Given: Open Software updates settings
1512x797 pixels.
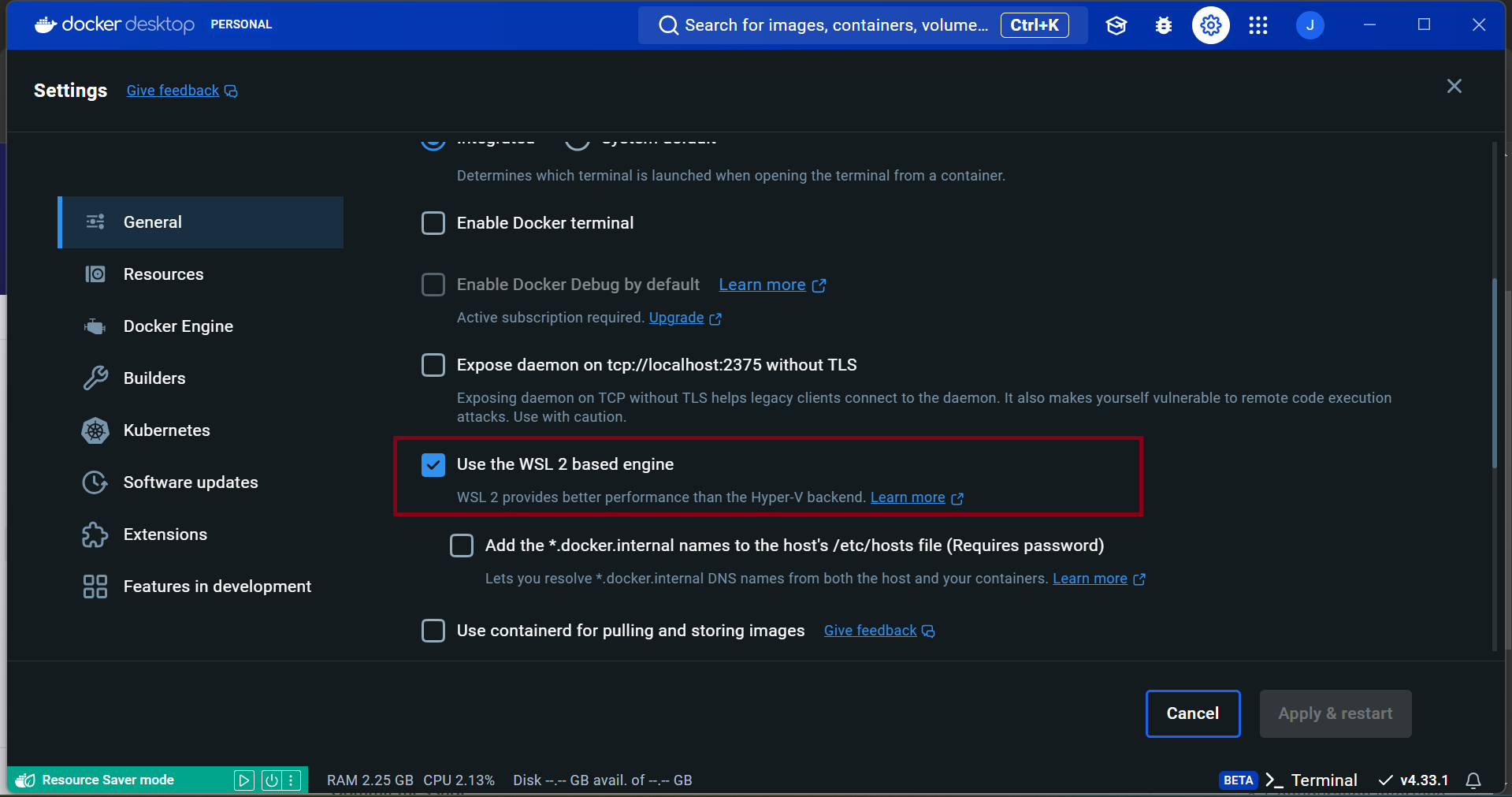Looking at the screenshot, I should 201,482.
